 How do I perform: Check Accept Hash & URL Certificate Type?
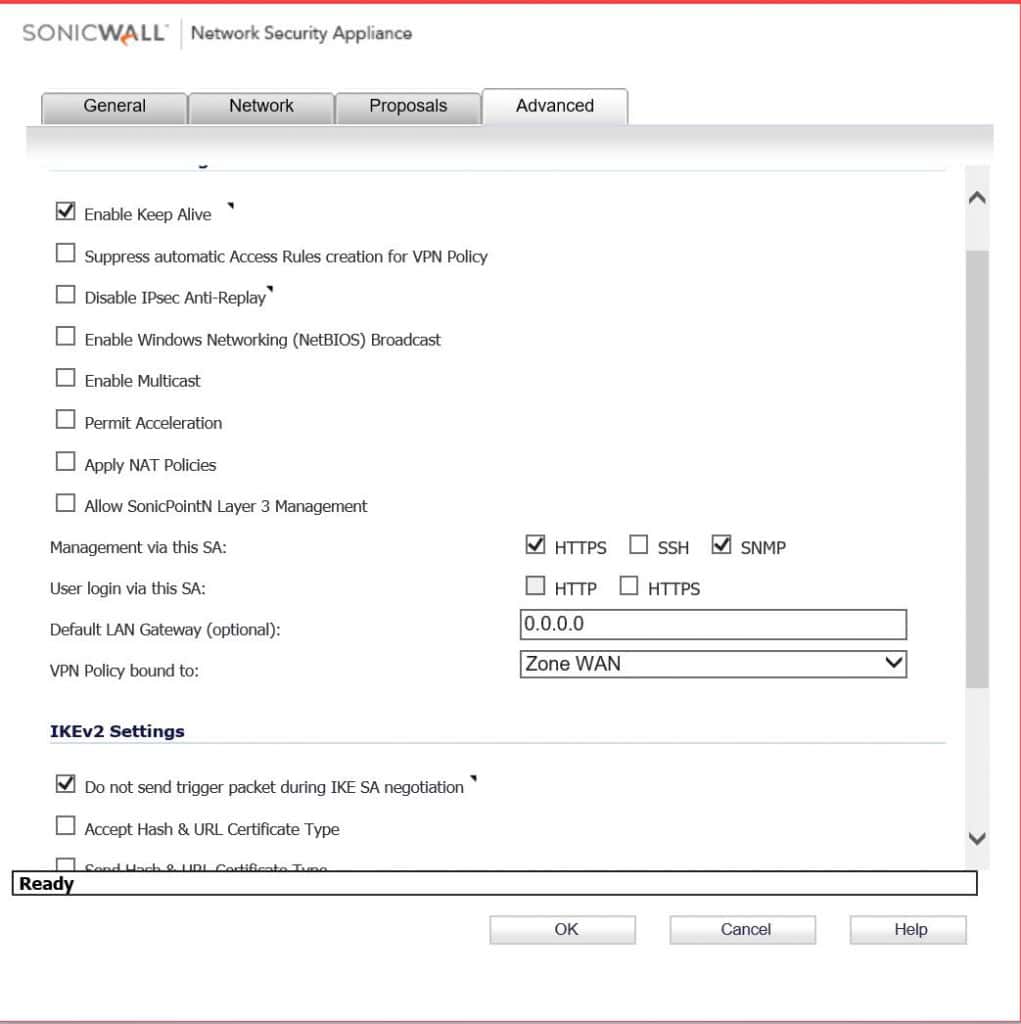[x=65, y=826]
